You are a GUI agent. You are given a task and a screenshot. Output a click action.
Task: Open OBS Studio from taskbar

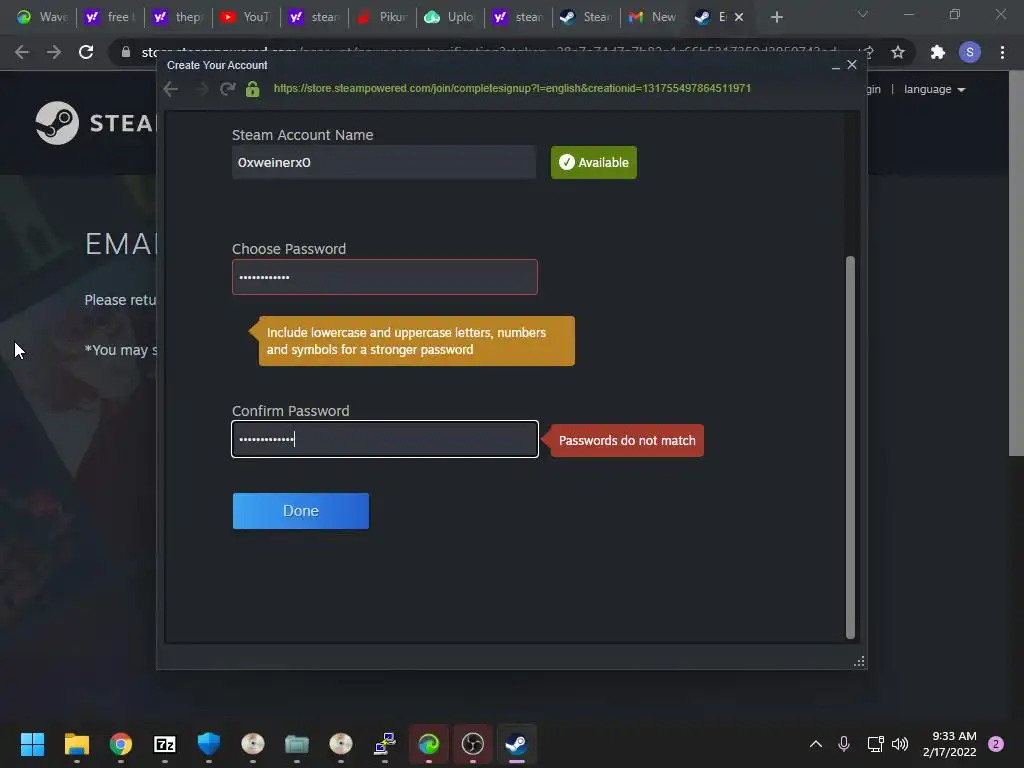click(473, 744)
